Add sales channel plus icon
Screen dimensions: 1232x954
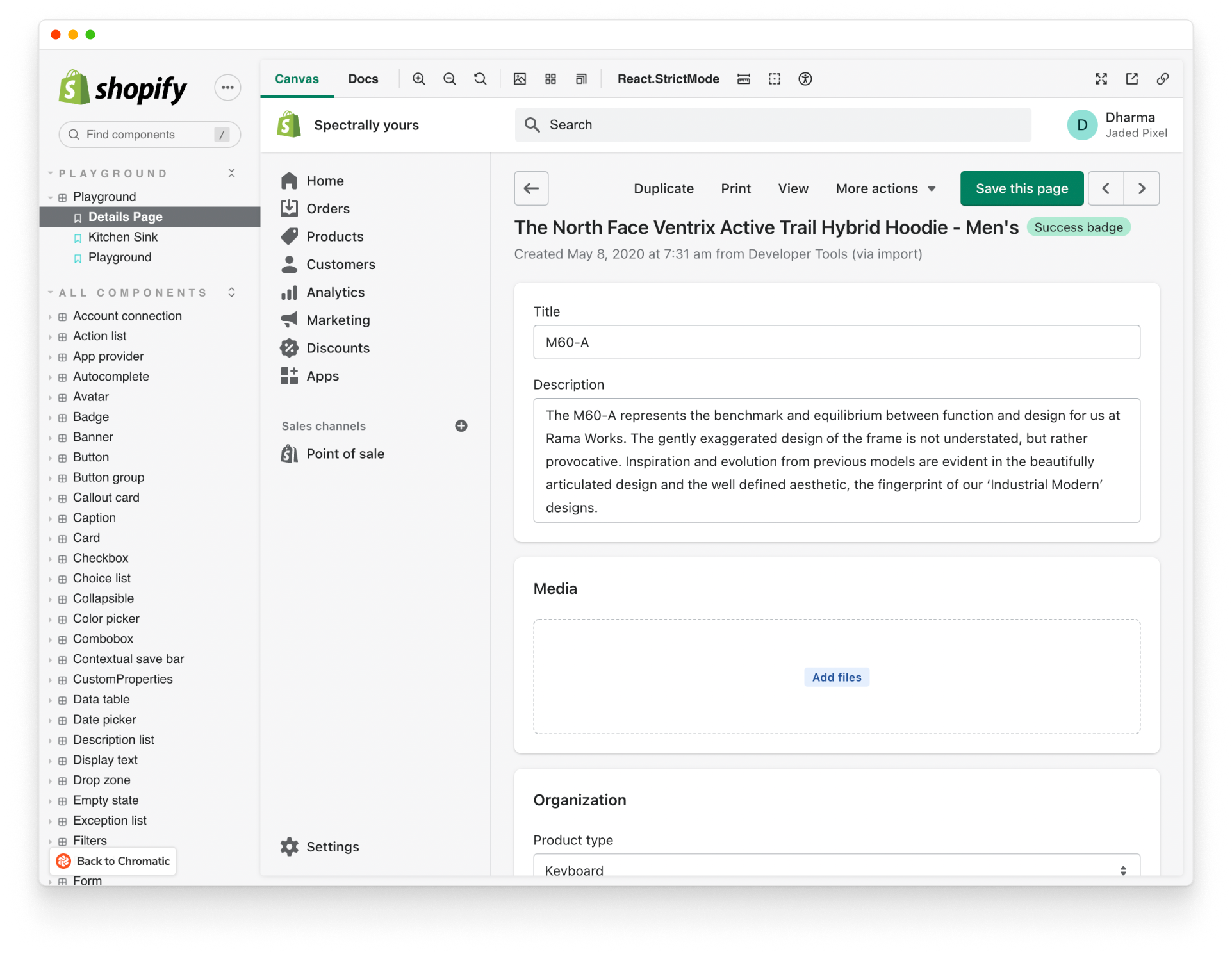pos(461,426)
